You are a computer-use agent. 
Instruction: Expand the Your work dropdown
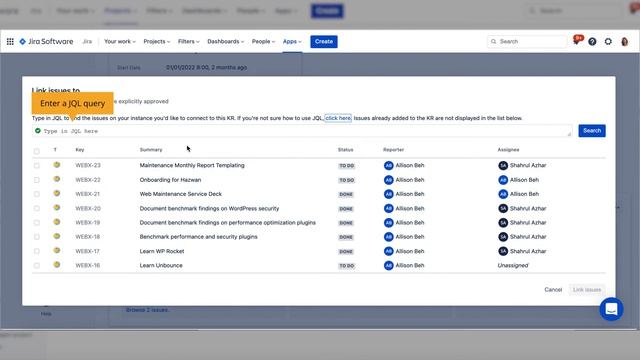click(120, 41)
